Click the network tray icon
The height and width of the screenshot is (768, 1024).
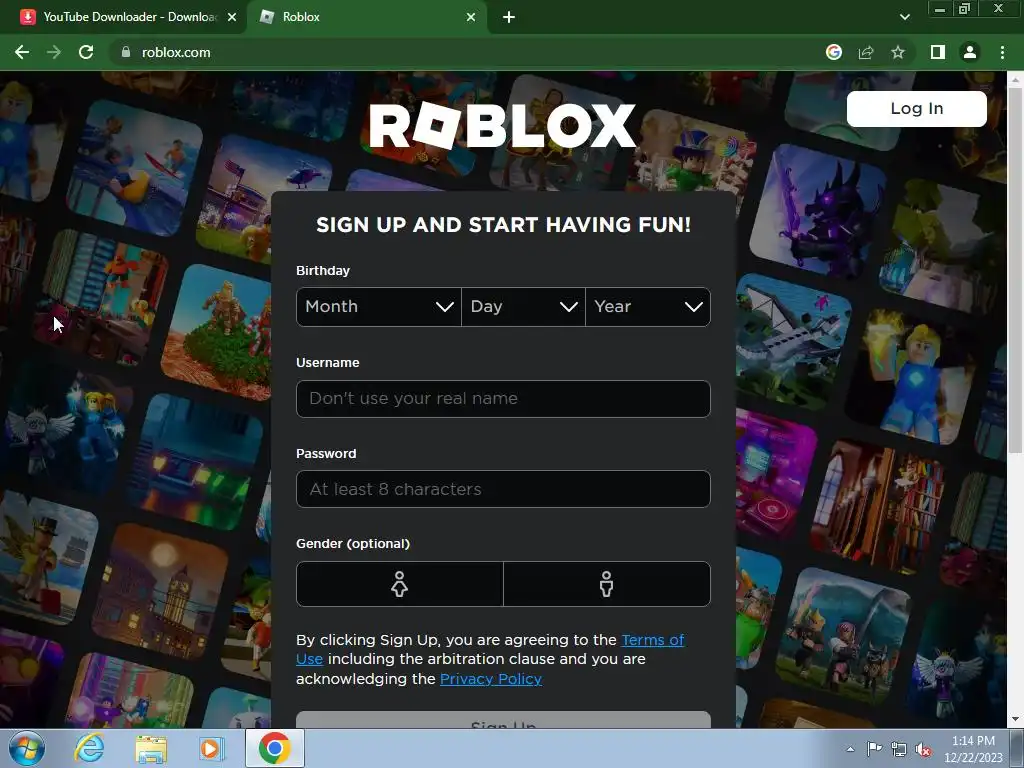tap(899, 749)
